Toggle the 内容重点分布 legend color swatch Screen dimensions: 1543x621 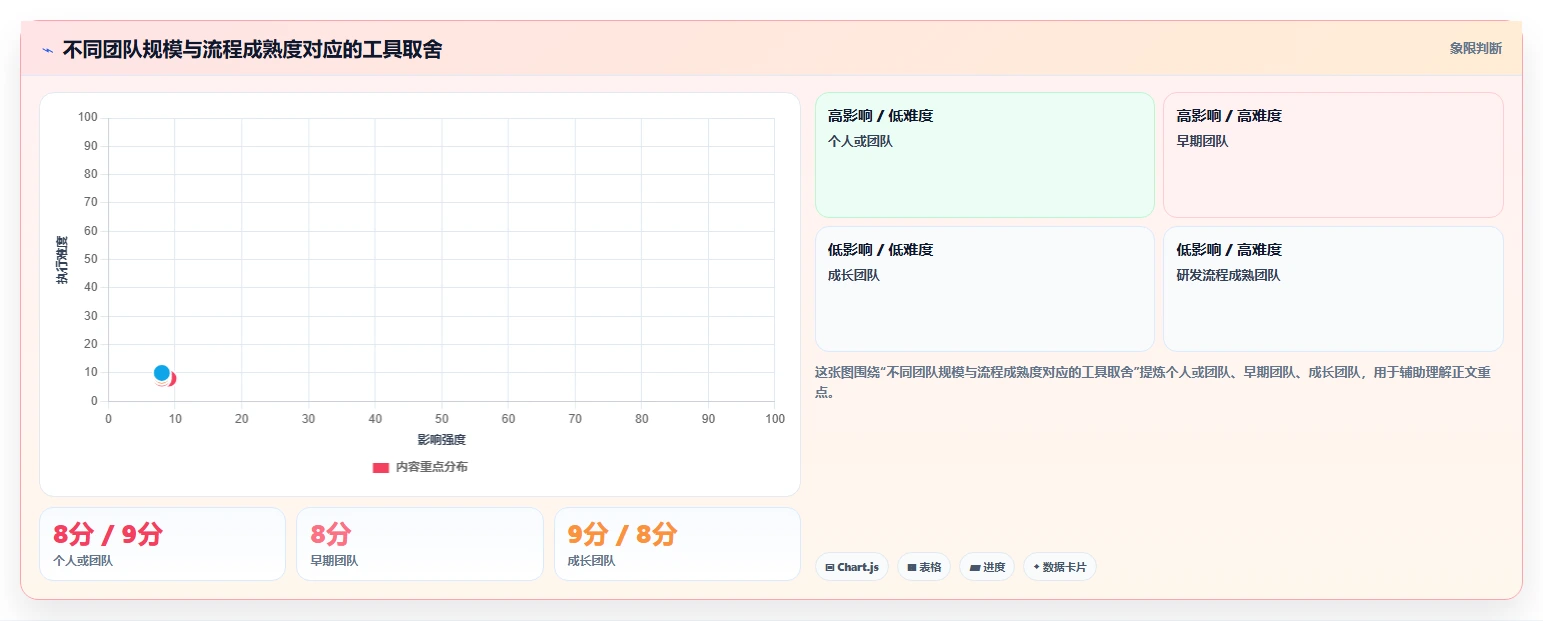[x=381, y=467]
